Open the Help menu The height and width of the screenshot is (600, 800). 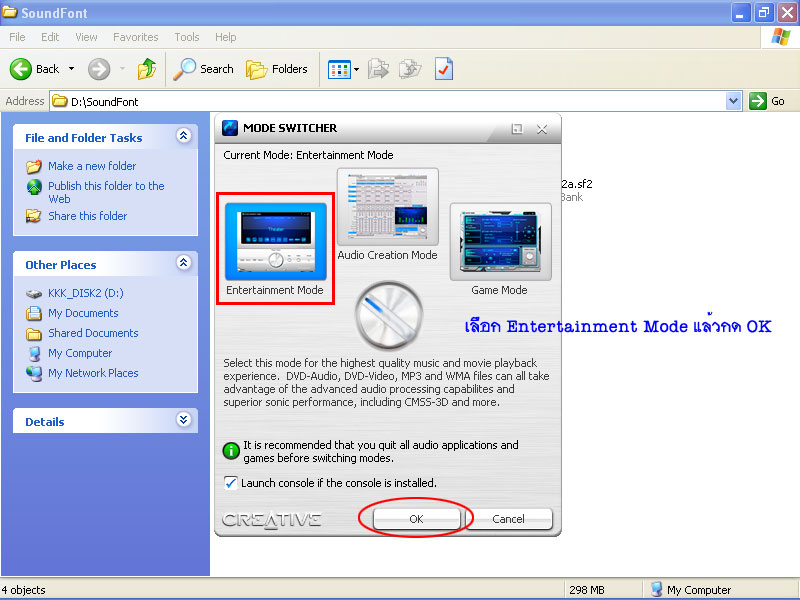click(x=226, y=37)
